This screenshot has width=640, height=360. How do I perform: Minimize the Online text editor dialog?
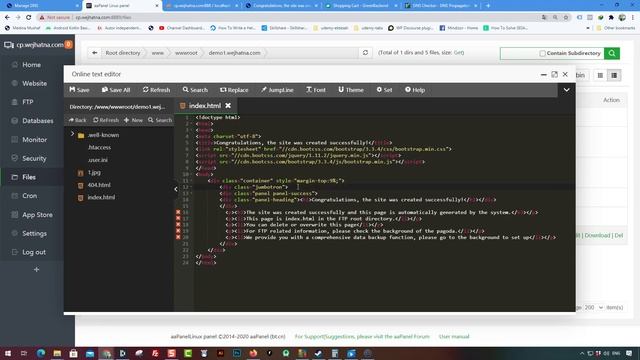click(543, 74)
